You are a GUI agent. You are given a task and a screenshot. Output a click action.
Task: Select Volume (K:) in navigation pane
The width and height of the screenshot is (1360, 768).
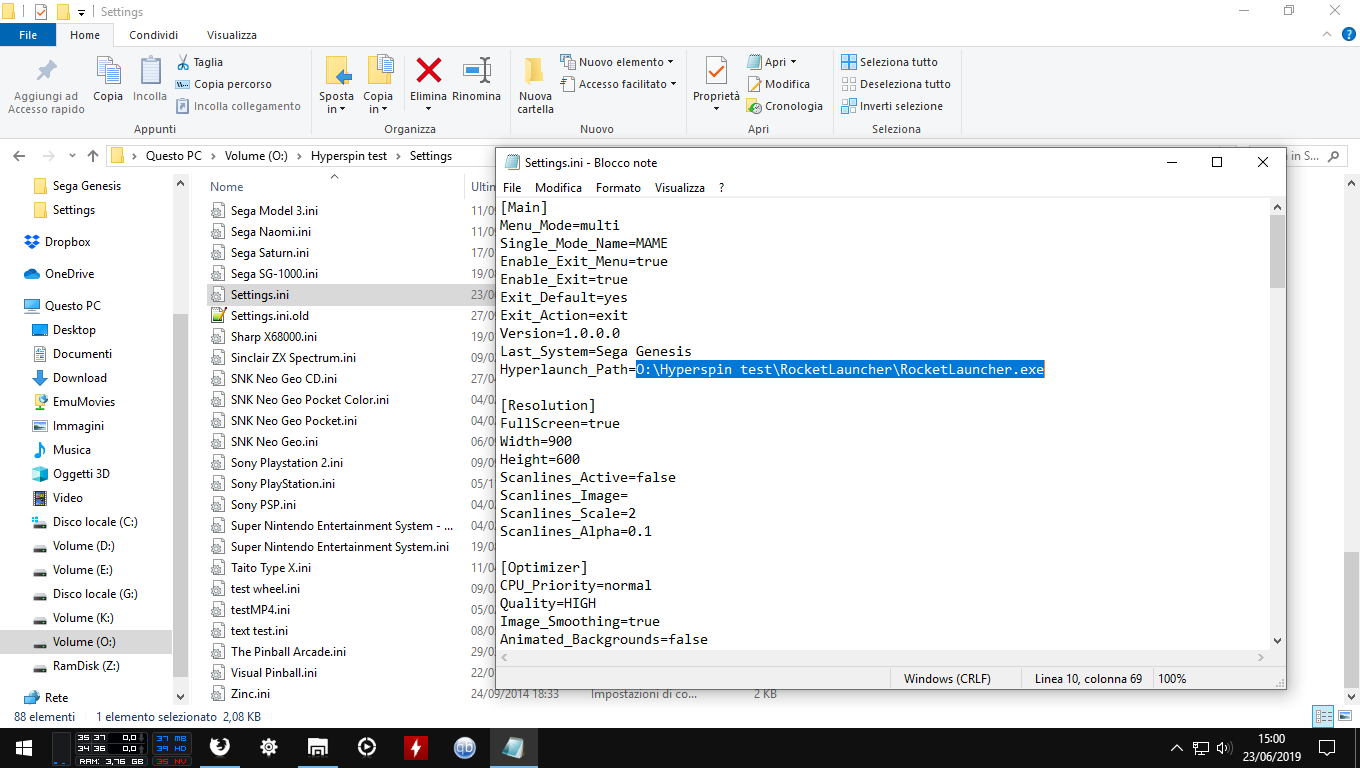pos(82,618)
